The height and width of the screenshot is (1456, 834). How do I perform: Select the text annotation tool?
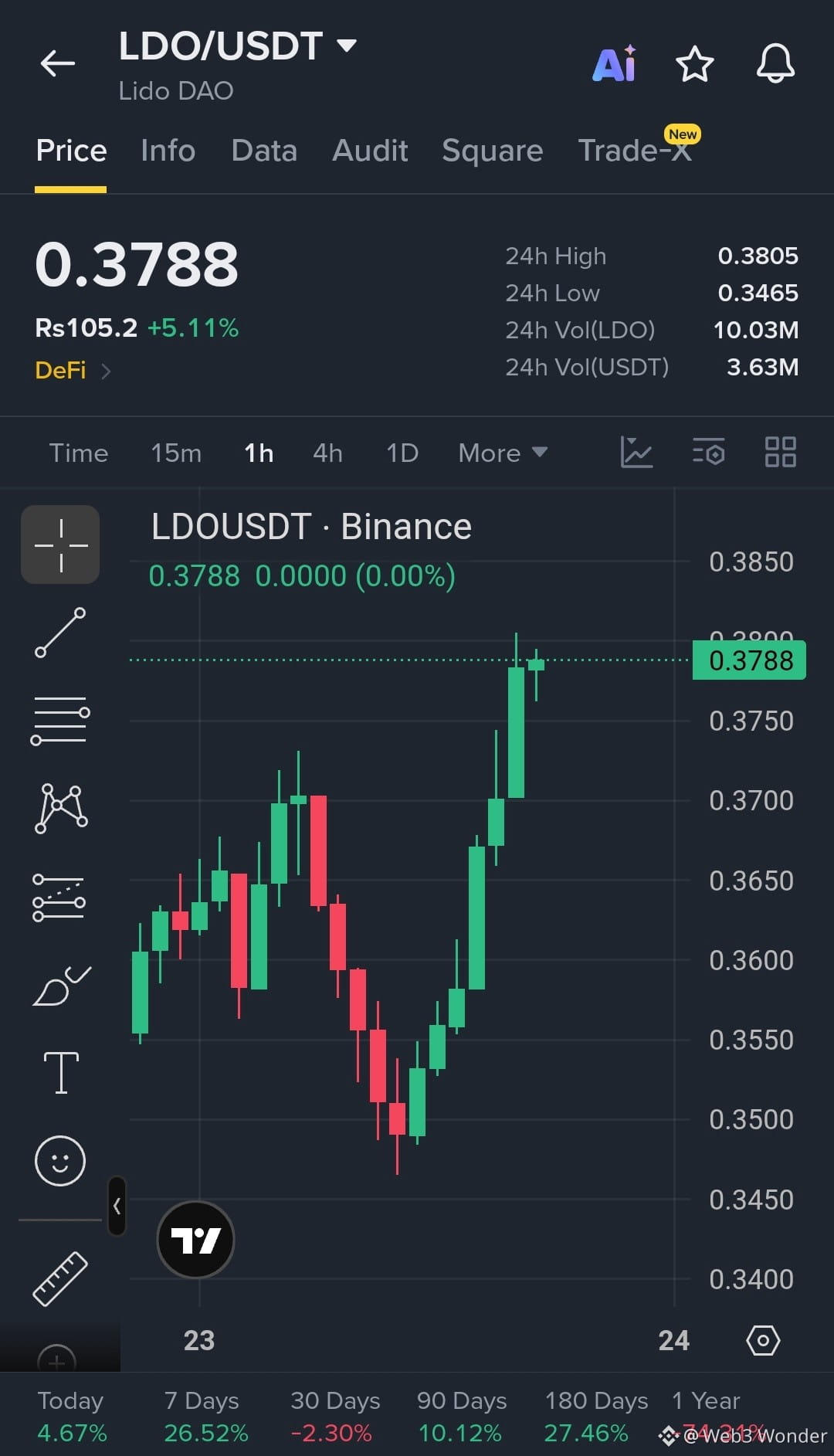click(61, 1073)
